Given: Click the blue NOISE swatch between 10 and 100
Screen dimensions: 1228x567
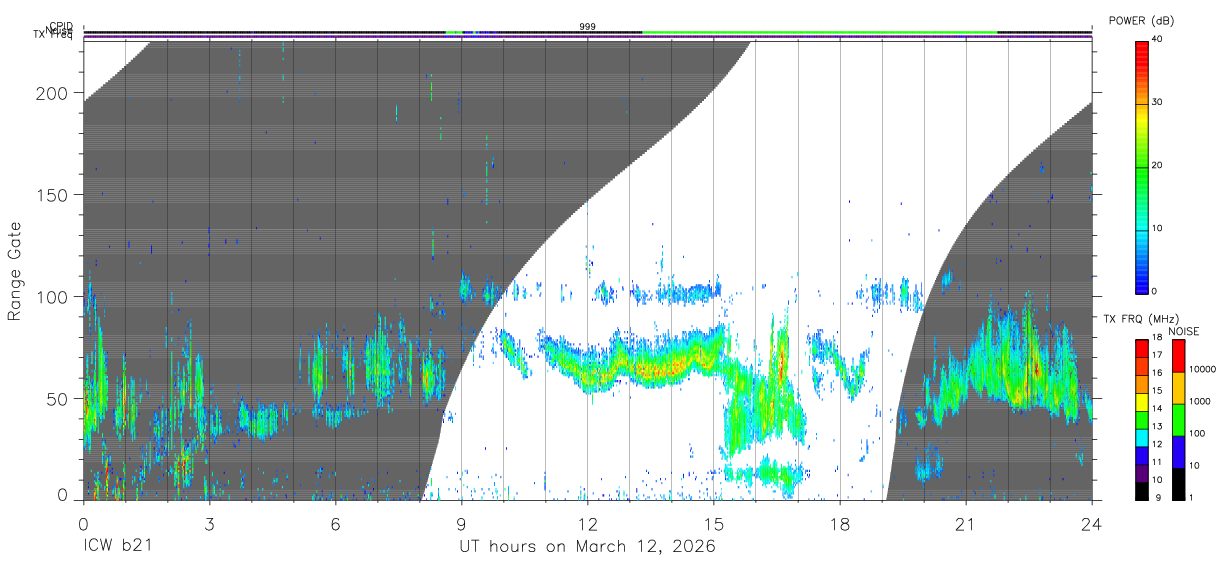Looking at the screenshot, I should point(1178,452).
